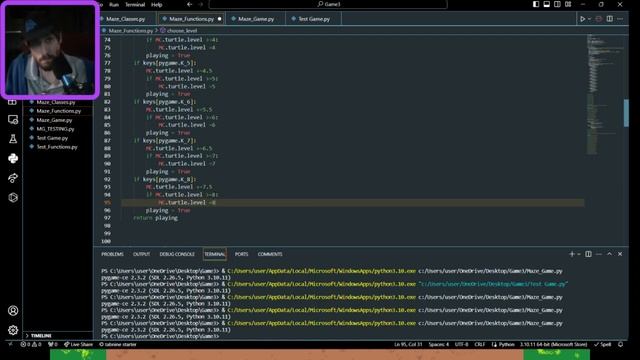Switch to Maze_Game.py editor tab
This screenshot has width=640, height=360.
(x=256, y=19)
